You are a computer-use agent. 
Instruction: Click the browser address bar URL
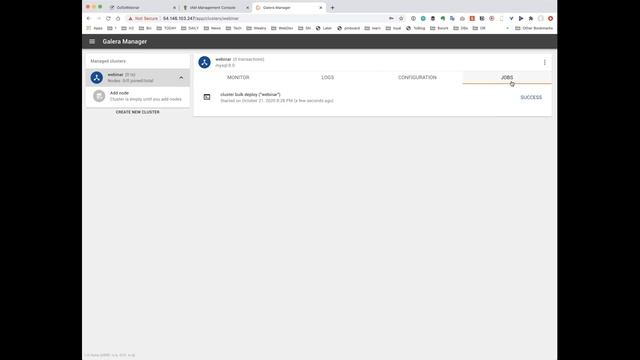pos(200,18)
